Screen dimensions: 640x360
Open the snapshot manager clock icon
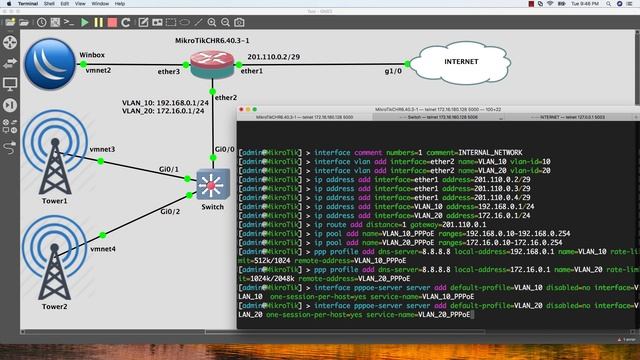42,22
